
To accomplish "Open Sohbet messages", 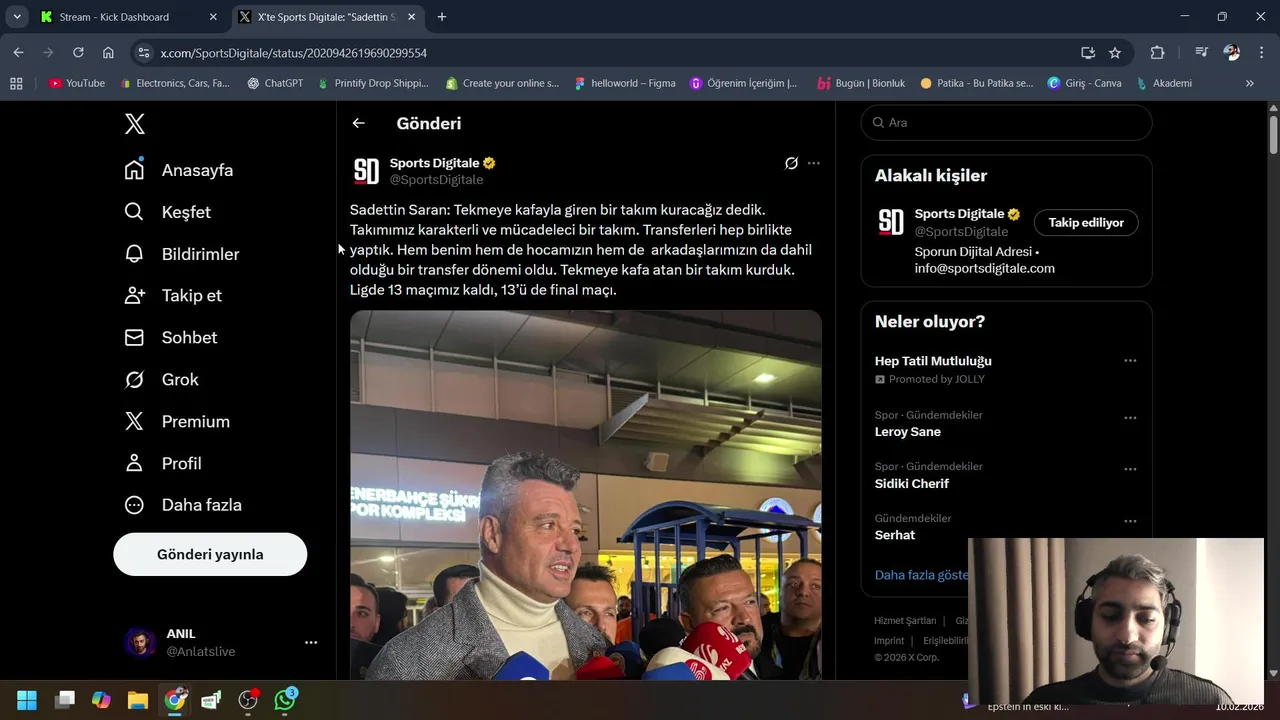I will pyautogui.click(x=171, y=338).
